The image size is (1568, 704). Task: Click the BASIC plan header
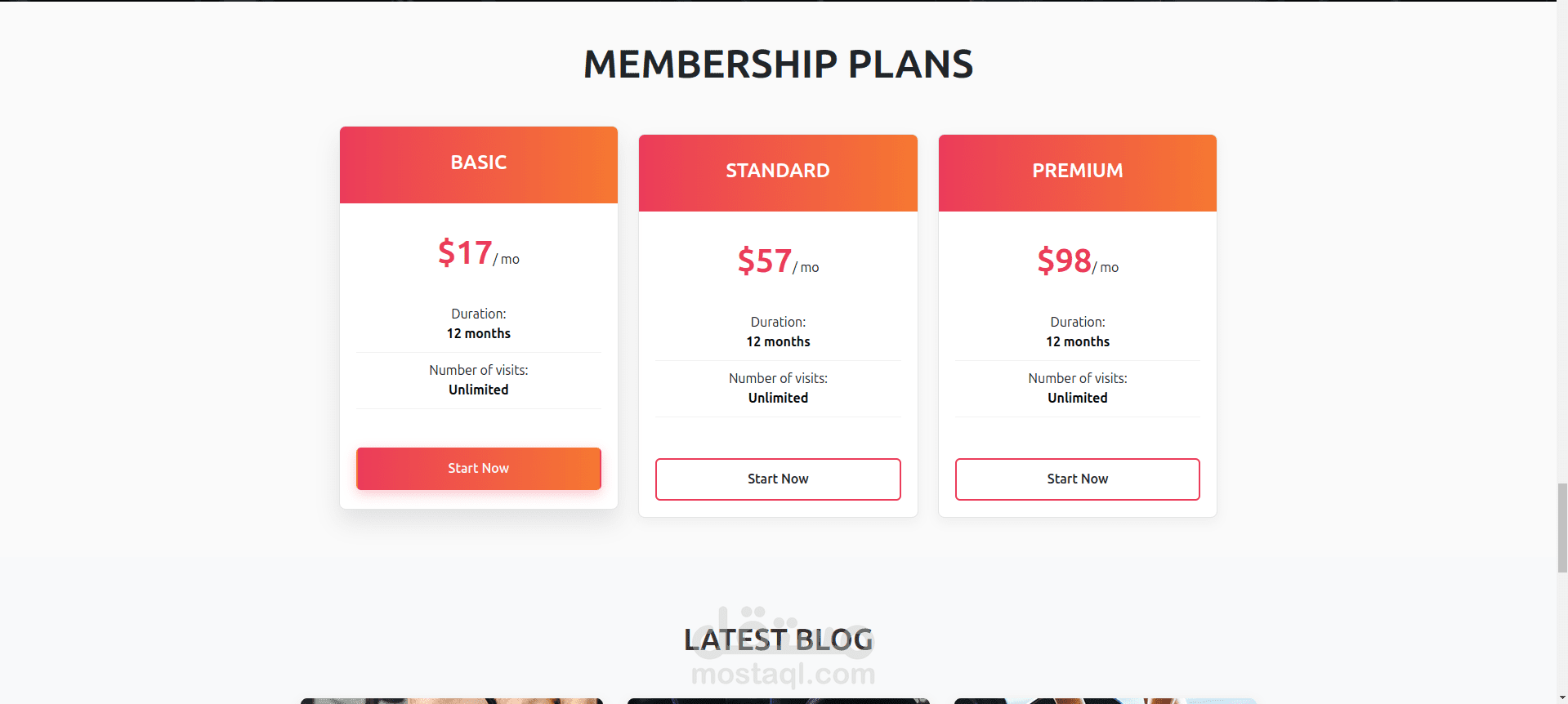478,163
